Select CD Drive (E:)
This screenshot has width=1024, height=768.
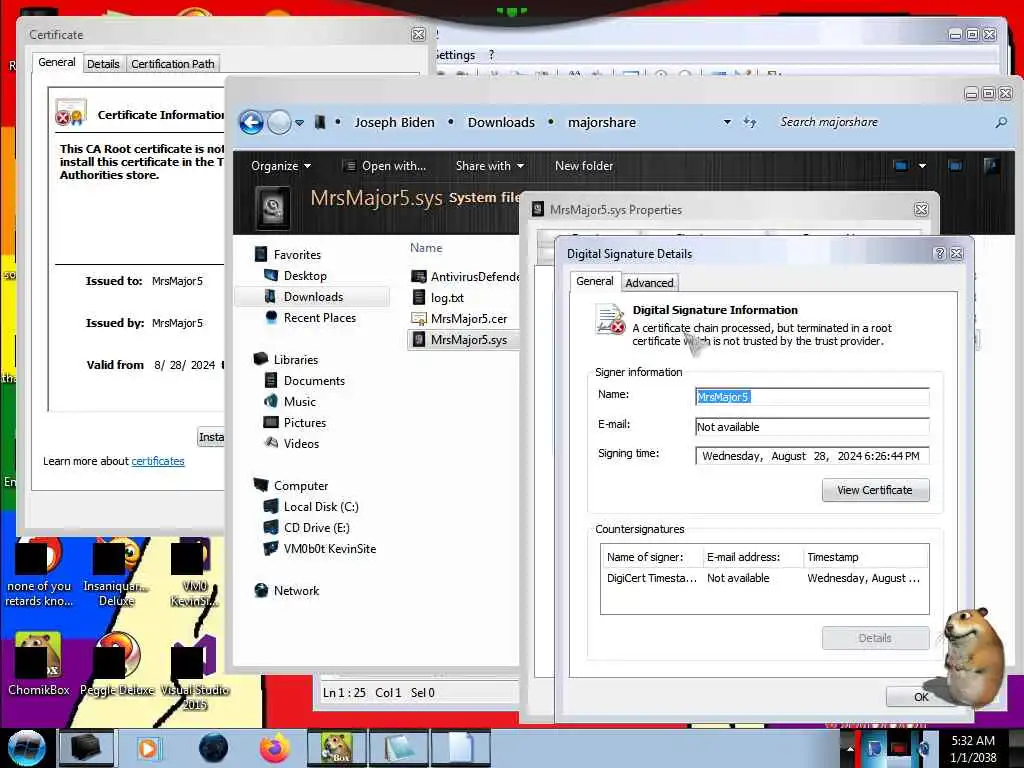pos(316,528)
